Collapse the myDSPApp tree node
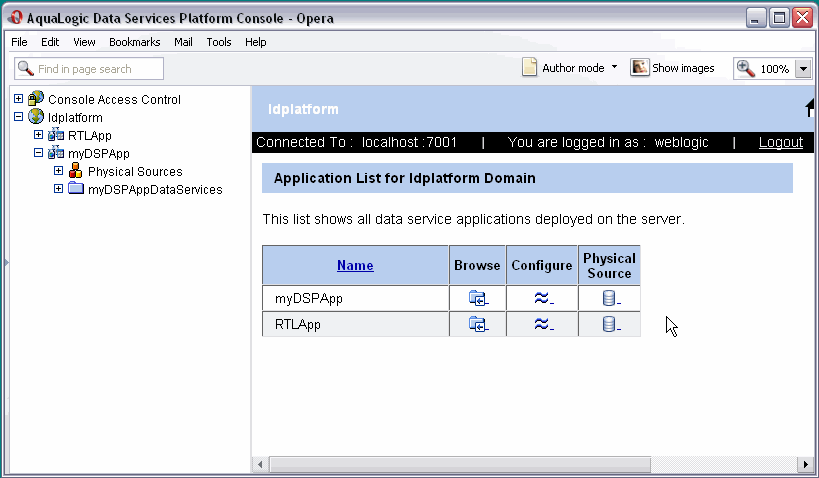819x478 pixels. [38, 153]
